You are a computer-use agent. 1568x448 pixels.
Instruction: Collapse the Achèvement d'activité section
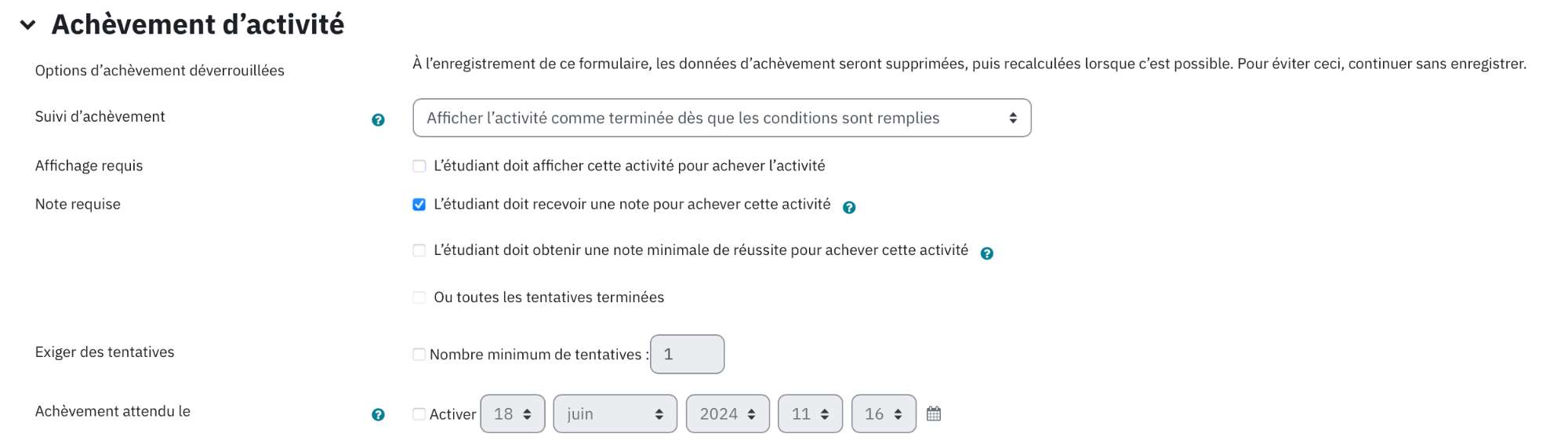tap(28, 25)
